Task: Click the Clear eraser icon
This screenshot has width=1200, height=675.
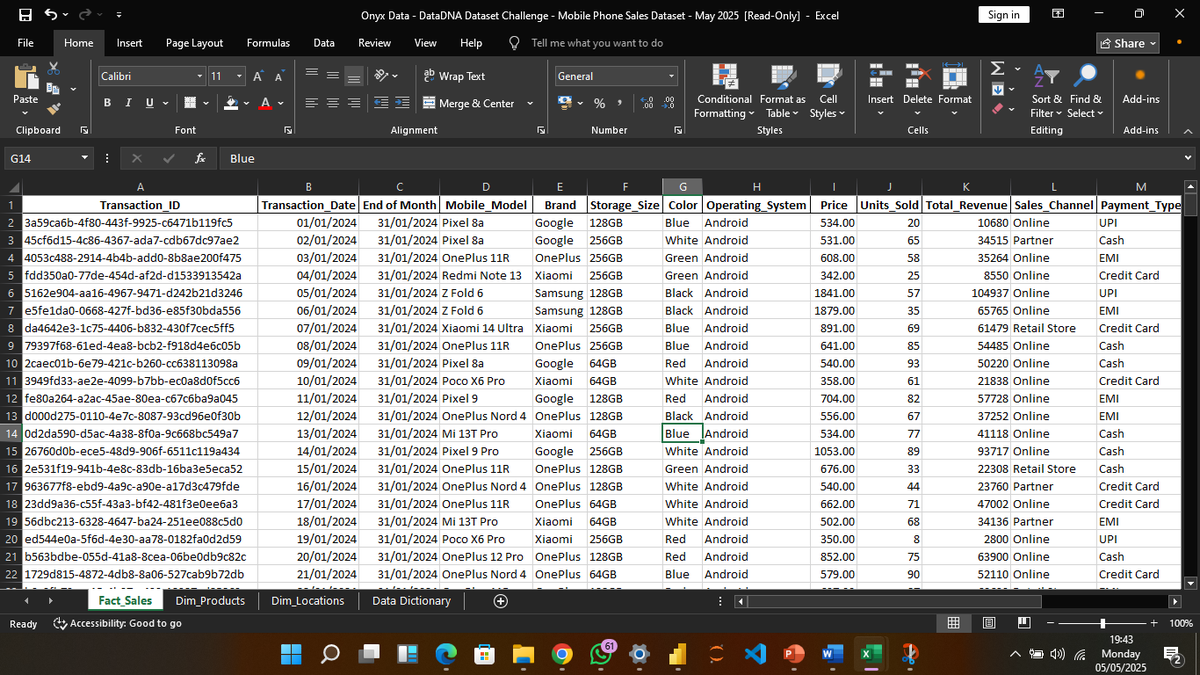Action: (996, 110)
